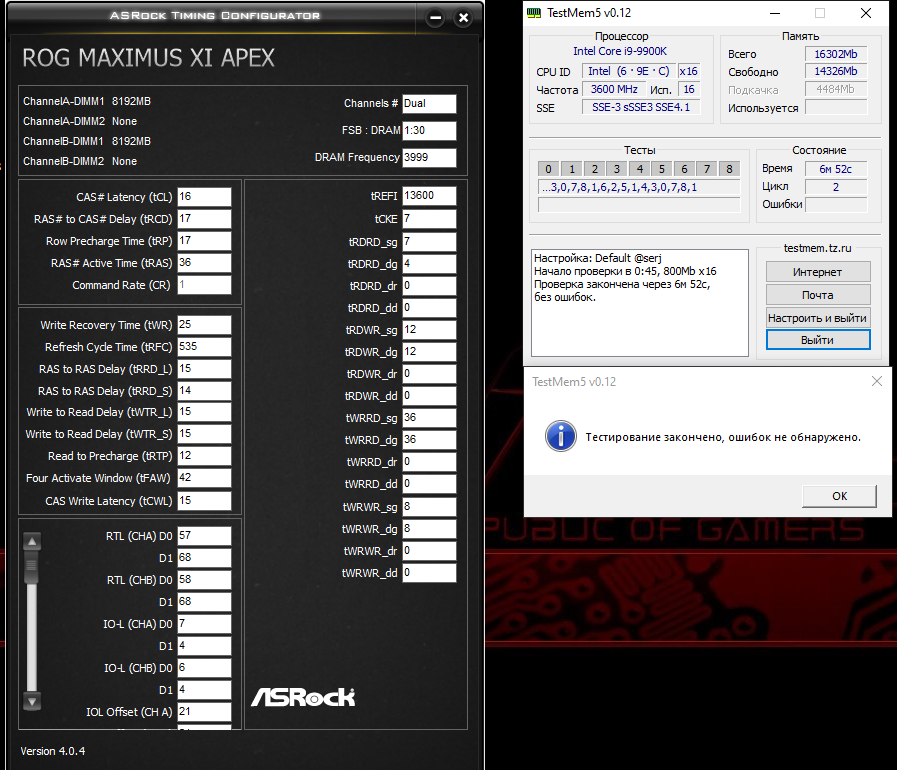Click the FSB : DRAM ratio field
Screen dimensions: 897x770
pos(429,130)
